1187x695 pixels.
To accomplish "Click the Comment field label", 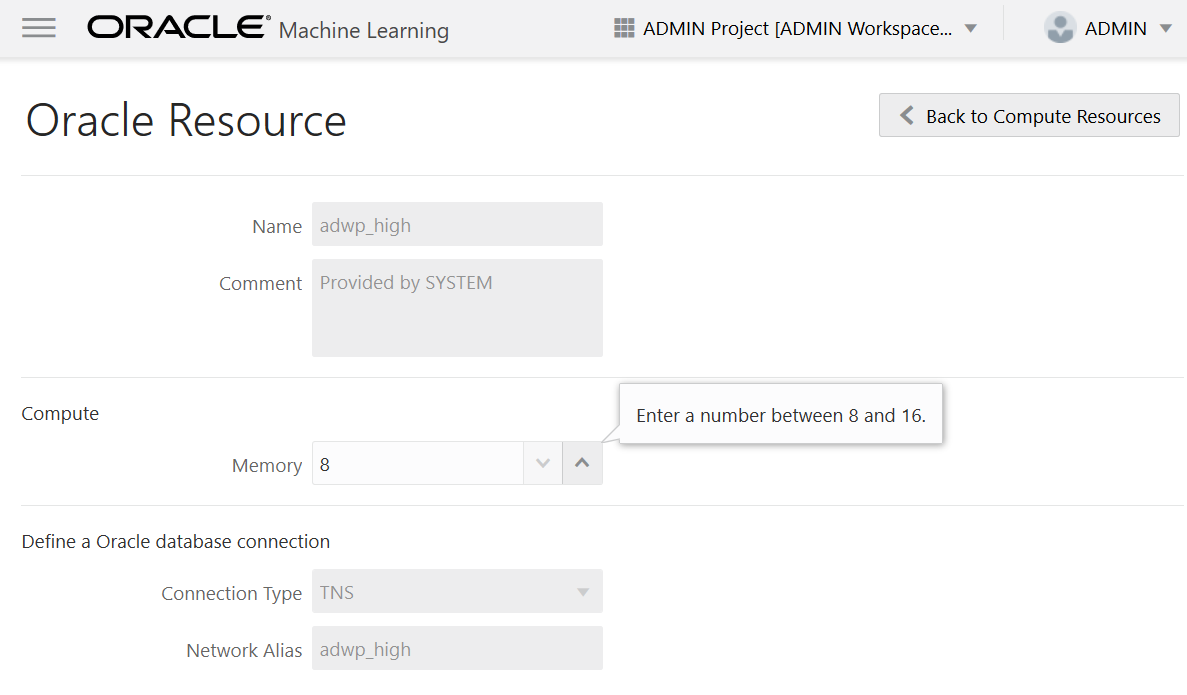I will pos(260,283).
